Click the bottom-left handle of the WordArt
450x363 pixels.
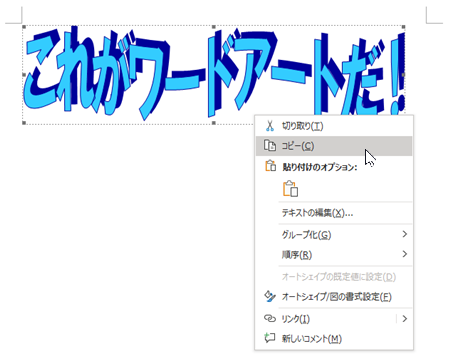pyautogui.click(x=24, y=123)
